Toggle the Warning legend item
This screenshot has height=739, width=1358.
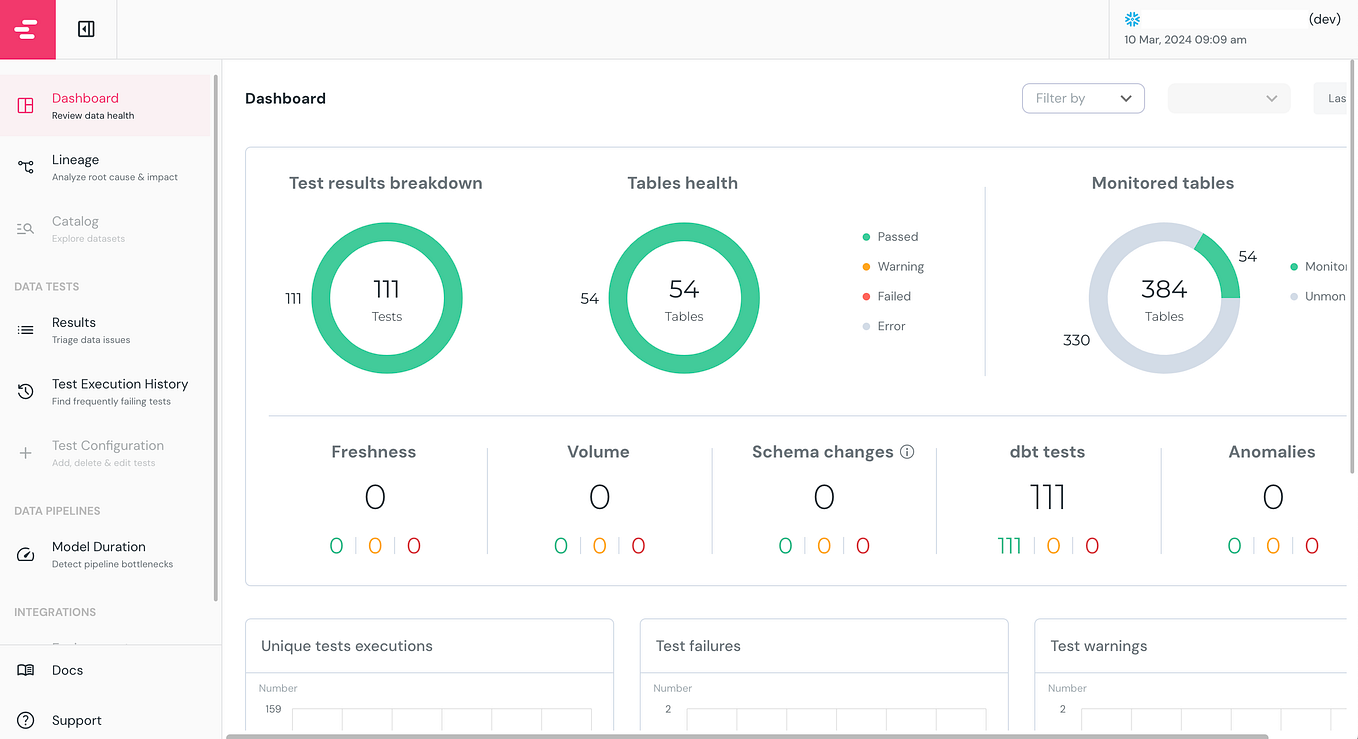click(x=893, y=266)
